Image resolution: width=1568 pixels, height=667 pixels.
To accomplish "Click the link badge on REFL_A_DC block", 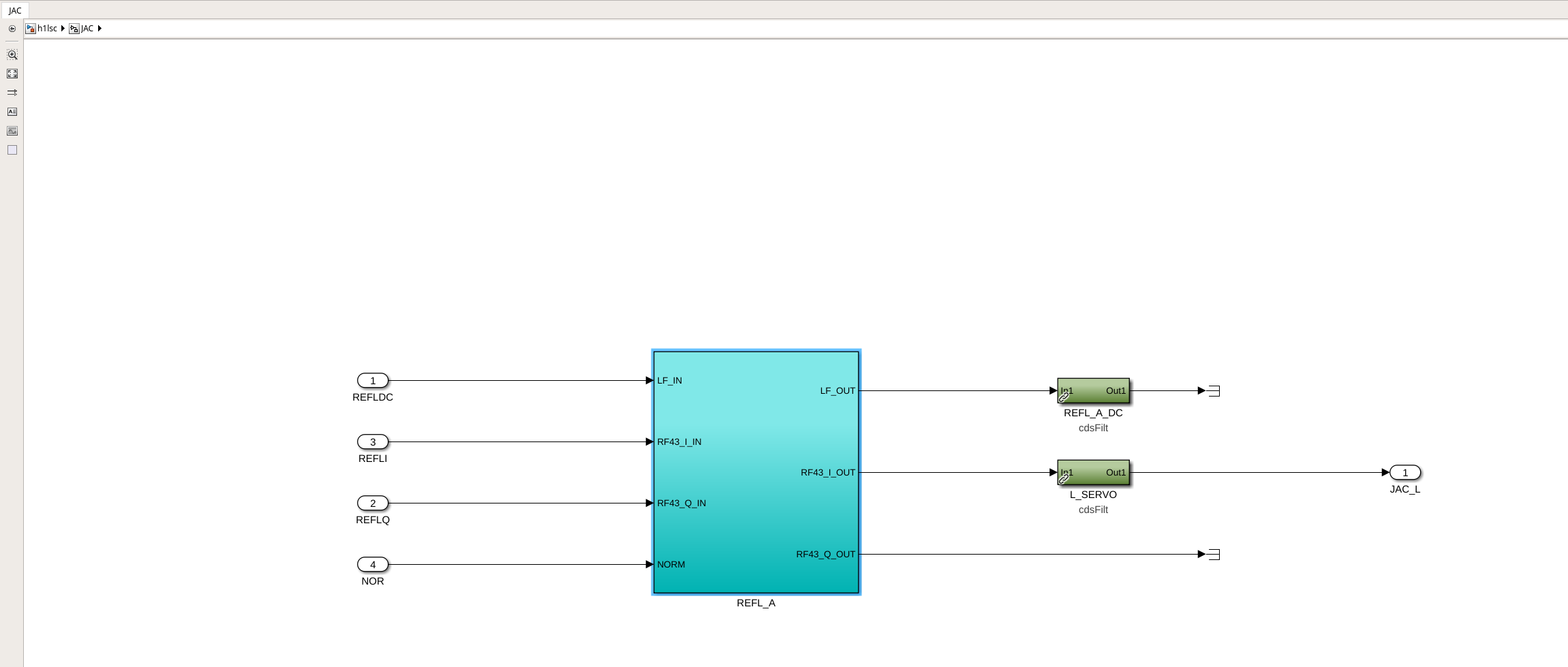I will point(1064,397).
